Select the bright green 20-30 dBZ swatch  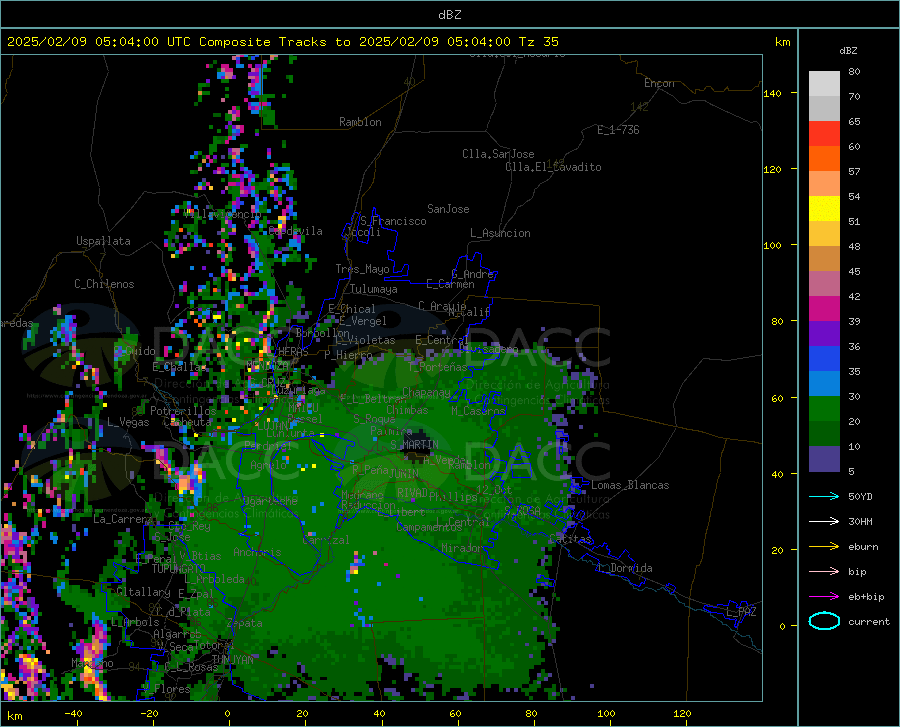(824, 409)
